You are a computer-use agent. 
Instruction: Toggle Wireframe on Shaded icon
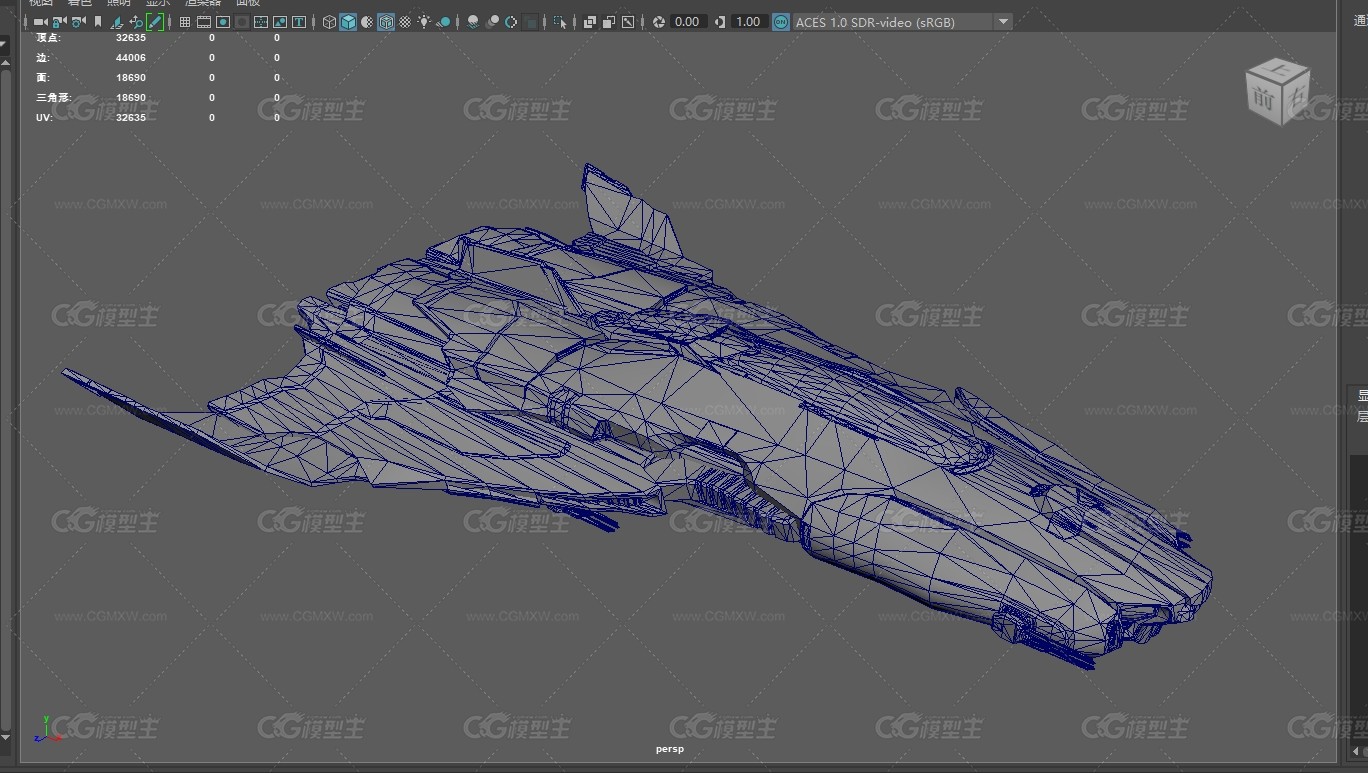click(386, 21)
